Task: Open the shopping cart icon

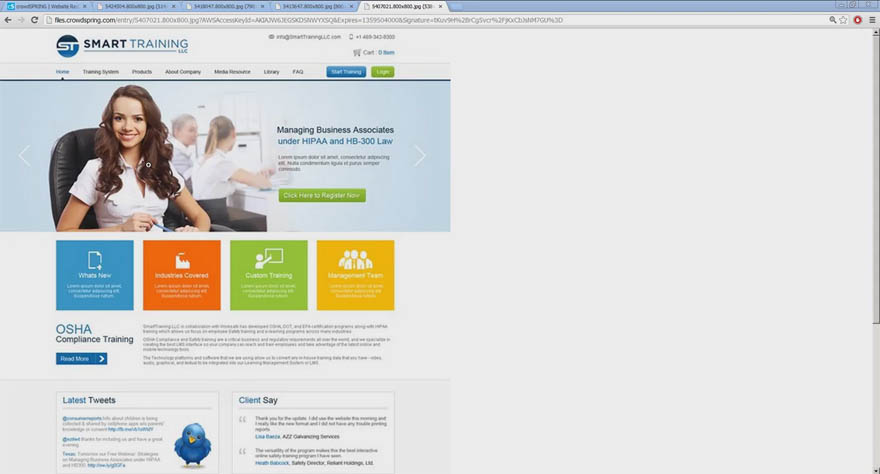Action: coord(357,52)
